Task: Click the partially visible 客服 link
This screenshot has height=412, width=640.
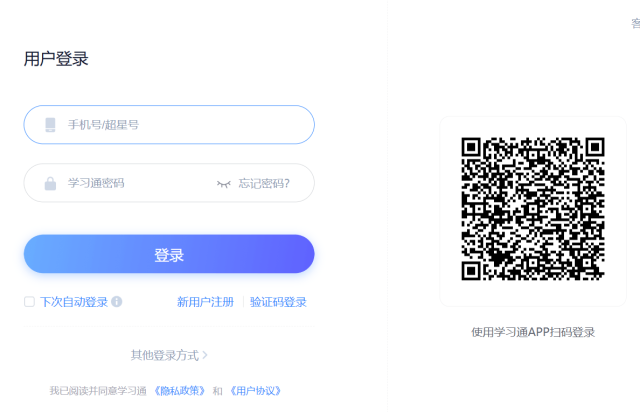Action: (x=636, y=23)
